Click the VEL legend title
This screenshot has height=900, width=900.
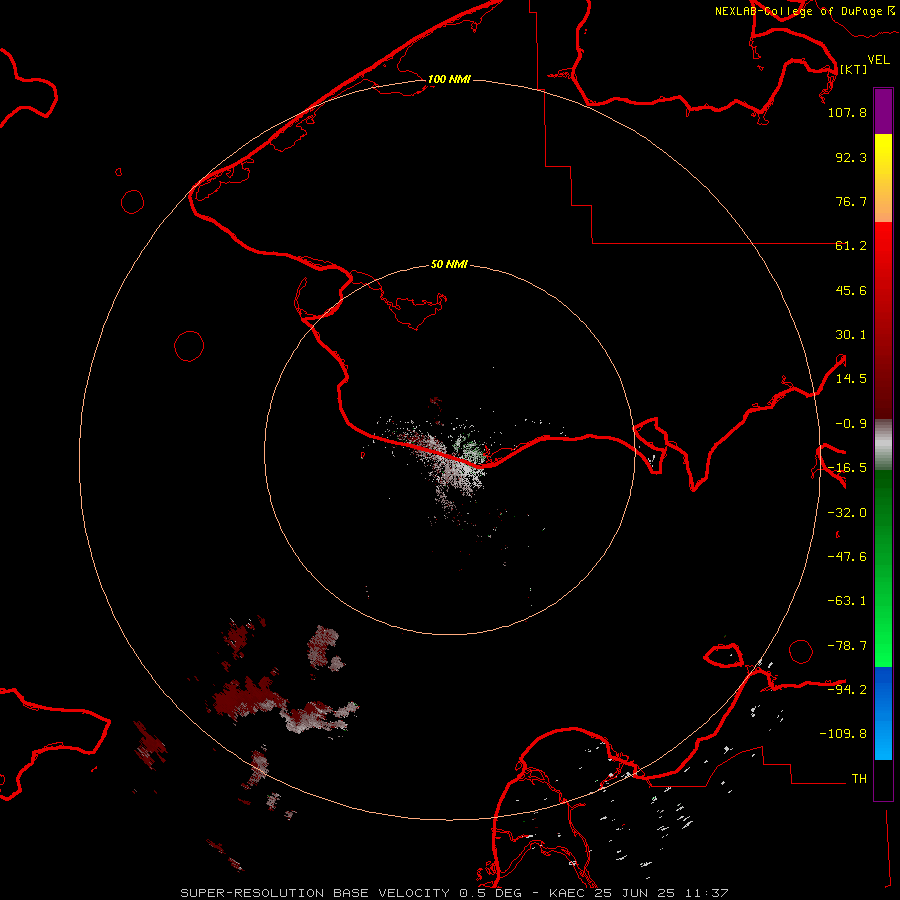pos(878,60)
